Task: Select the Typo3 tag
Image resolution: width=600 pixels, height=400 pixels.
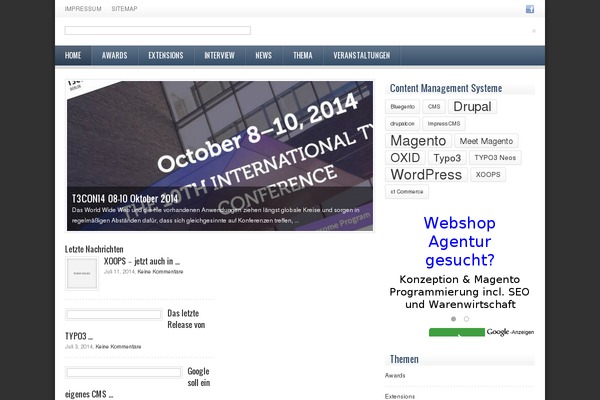Action: click(x=447, y=158)
